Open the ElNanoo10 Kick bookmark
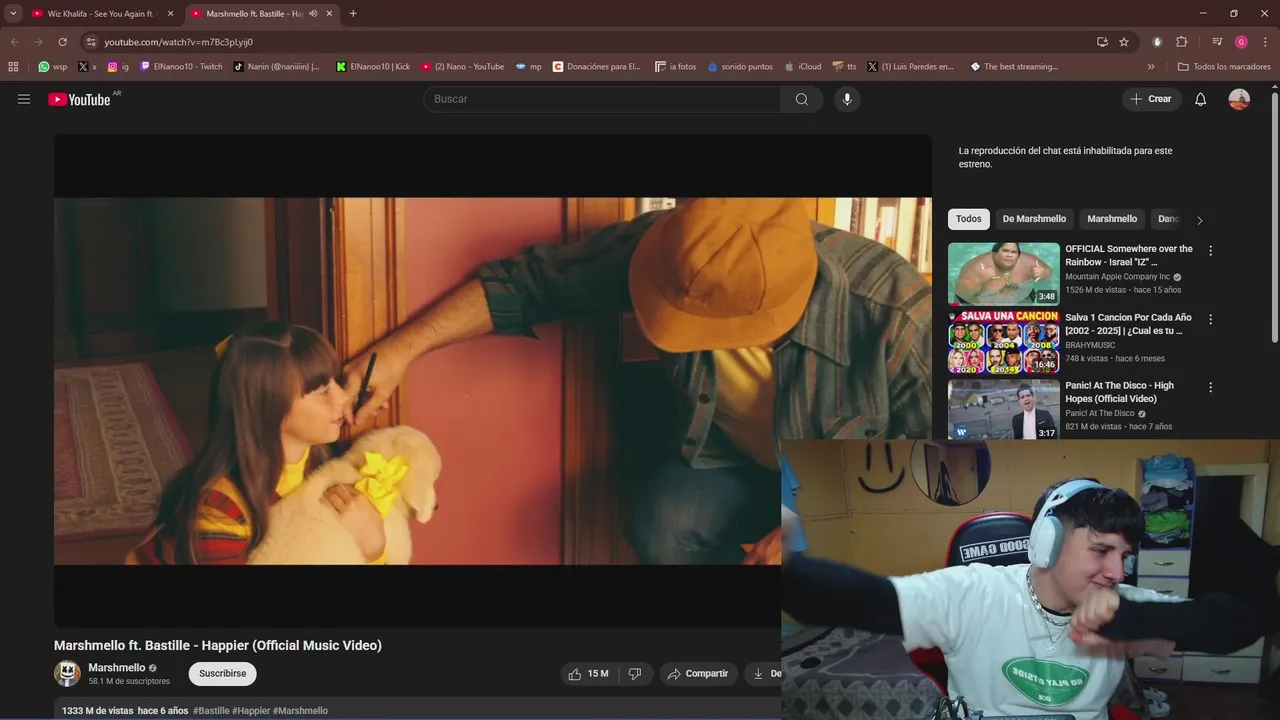 373,67
